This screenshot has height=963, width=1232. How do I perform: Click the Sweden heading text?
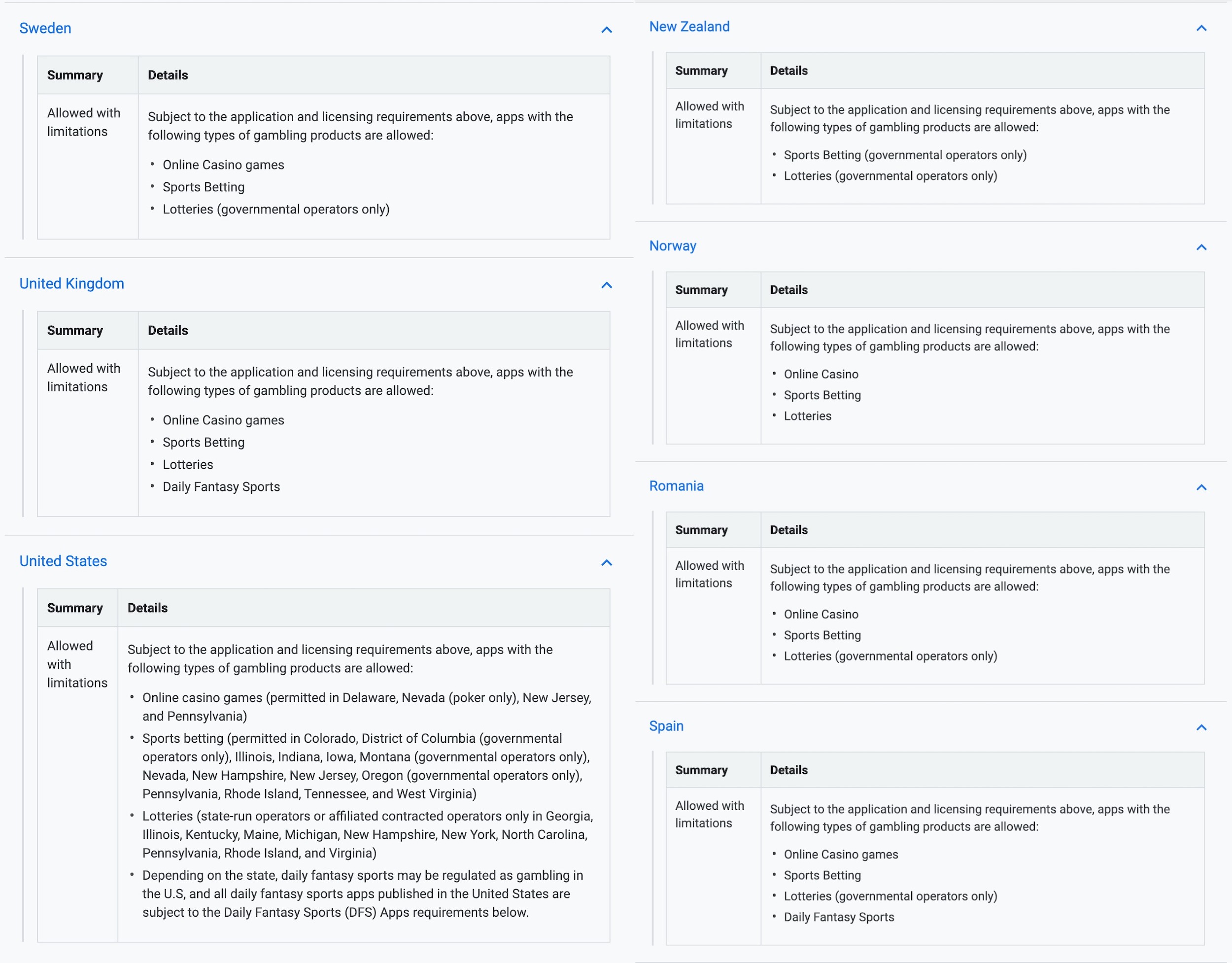point(45,28)
